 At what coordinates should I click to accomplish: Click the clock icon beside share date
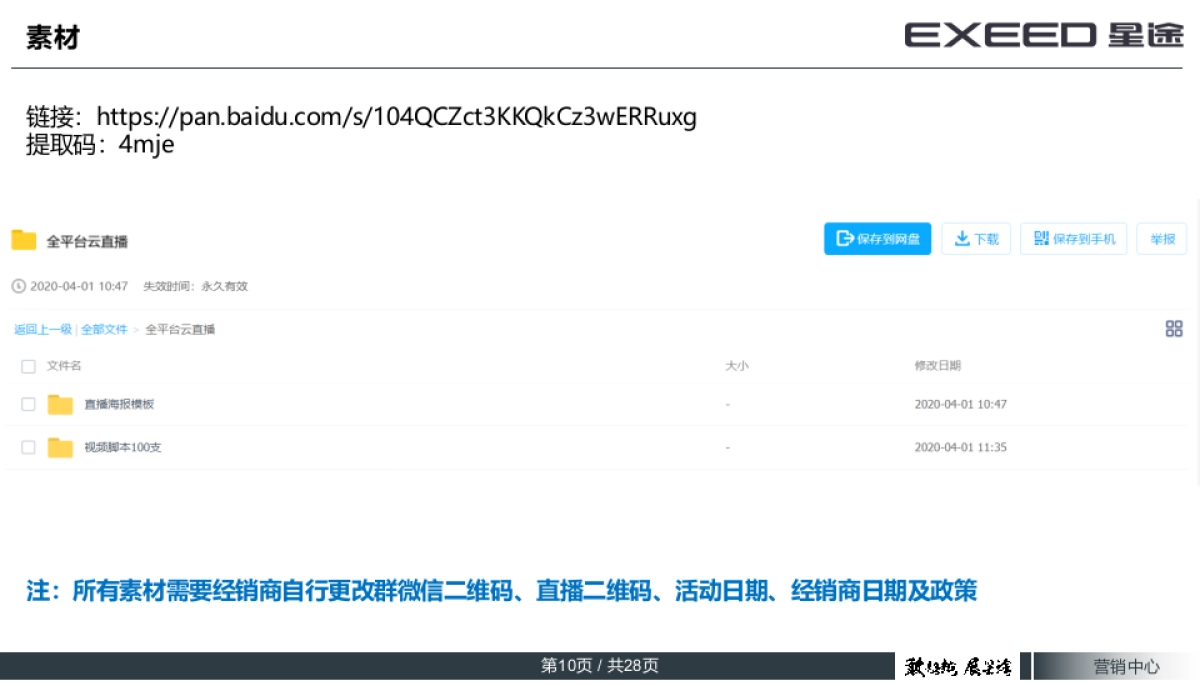click(x=18, y=286)
